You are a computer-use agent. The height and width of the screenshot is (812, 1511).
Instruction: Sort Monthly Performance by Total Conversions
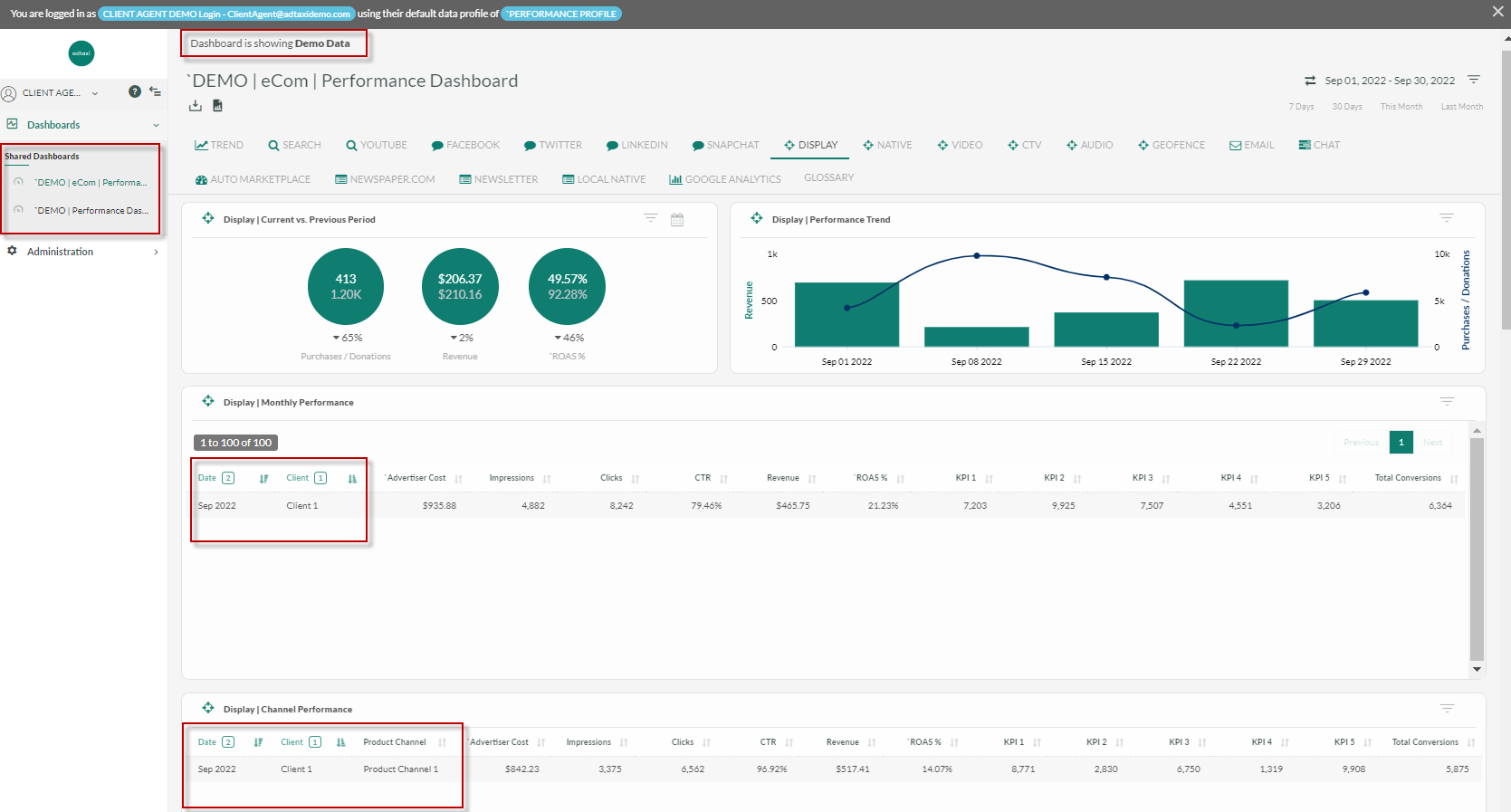[1454, 479]
